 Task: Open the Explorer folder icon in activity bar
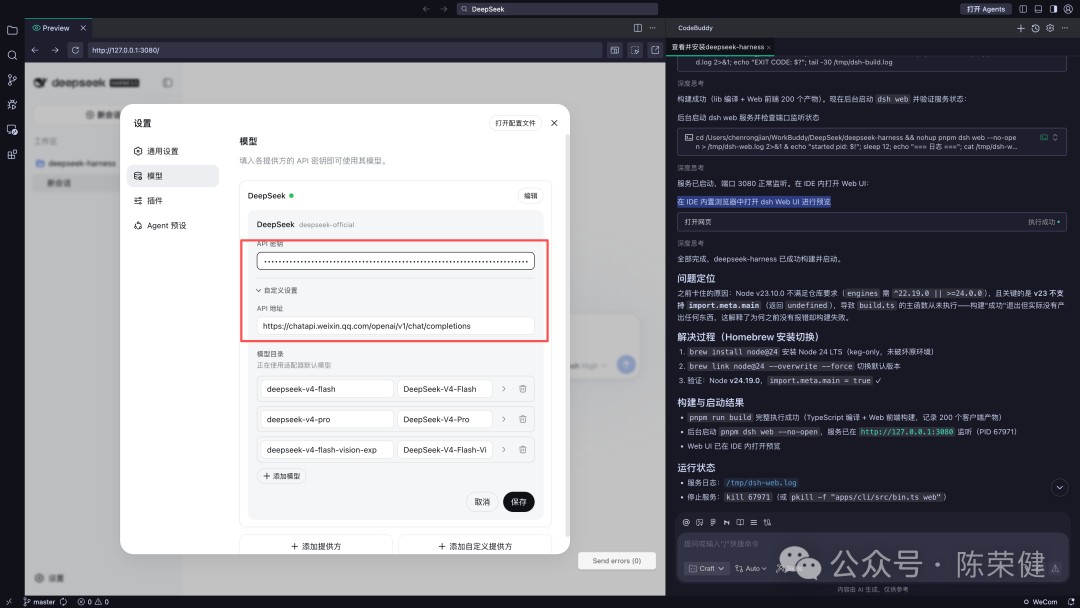click(12, 30)
